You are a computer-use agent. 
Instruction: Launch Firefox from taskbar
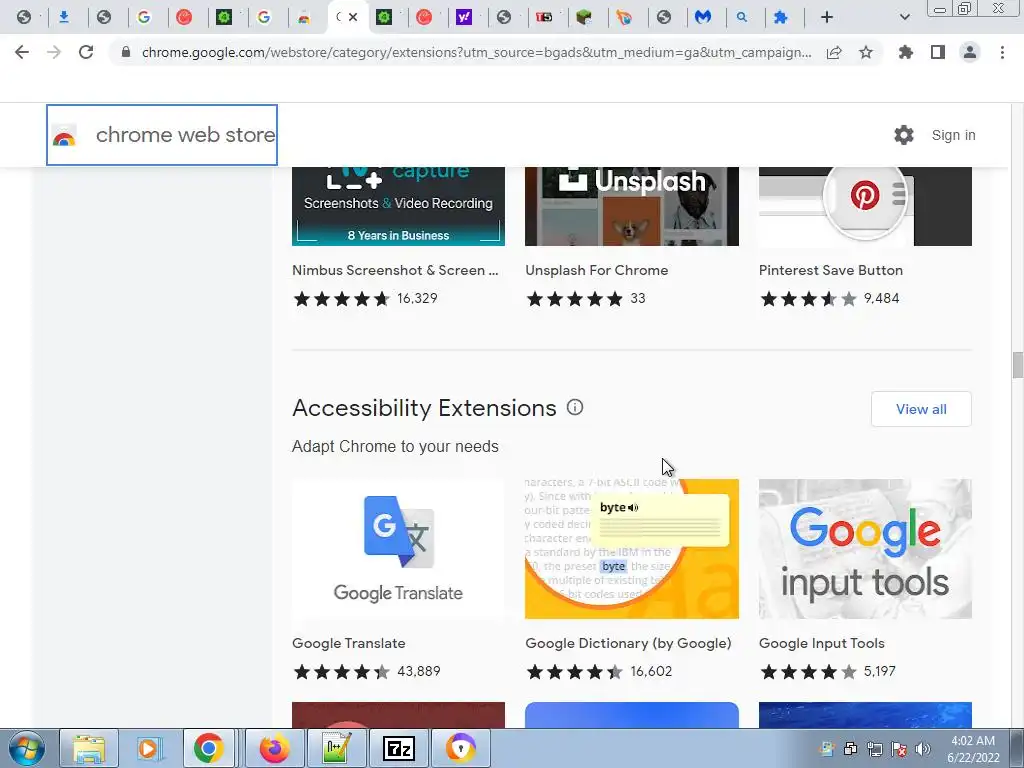click(274, 748)
